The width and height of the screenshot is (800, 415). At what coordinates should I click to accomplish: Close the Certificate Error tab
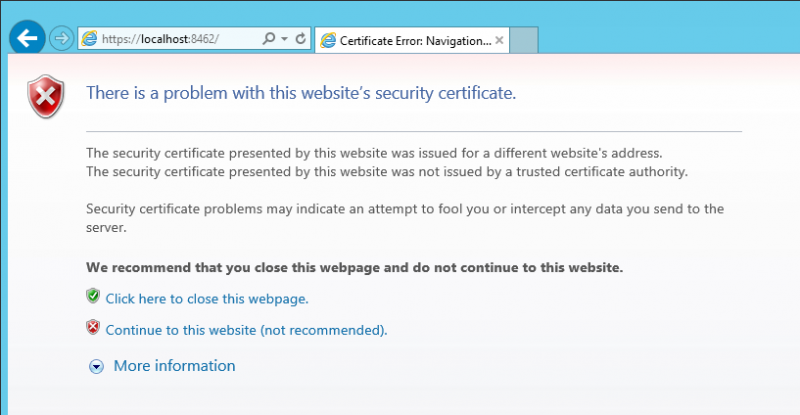(499, 40)
